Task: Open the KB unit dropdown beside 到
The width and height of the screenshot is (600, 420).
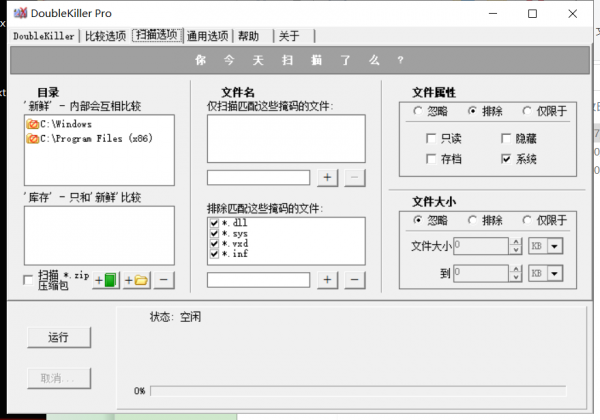Action: coord(555,273)
